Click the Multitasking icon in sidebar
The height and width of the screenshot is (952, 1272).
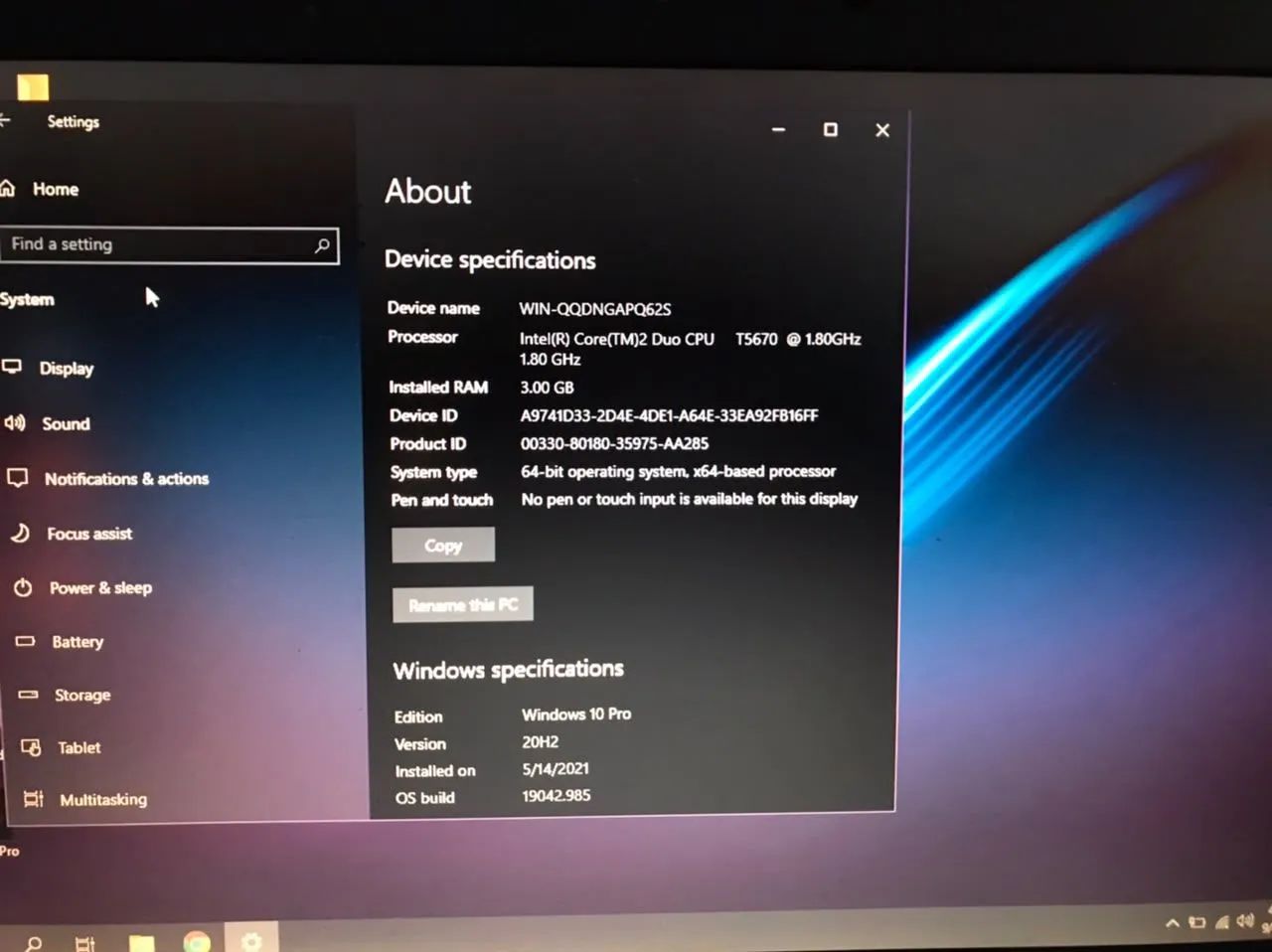(34, 799)
